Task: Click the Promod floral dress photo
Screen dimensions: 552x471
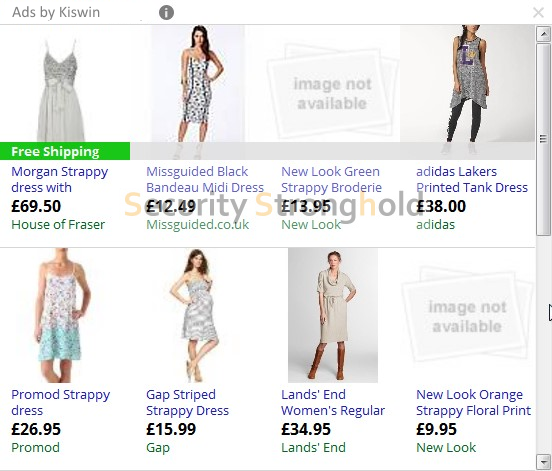Action: [x=62, y=315]
